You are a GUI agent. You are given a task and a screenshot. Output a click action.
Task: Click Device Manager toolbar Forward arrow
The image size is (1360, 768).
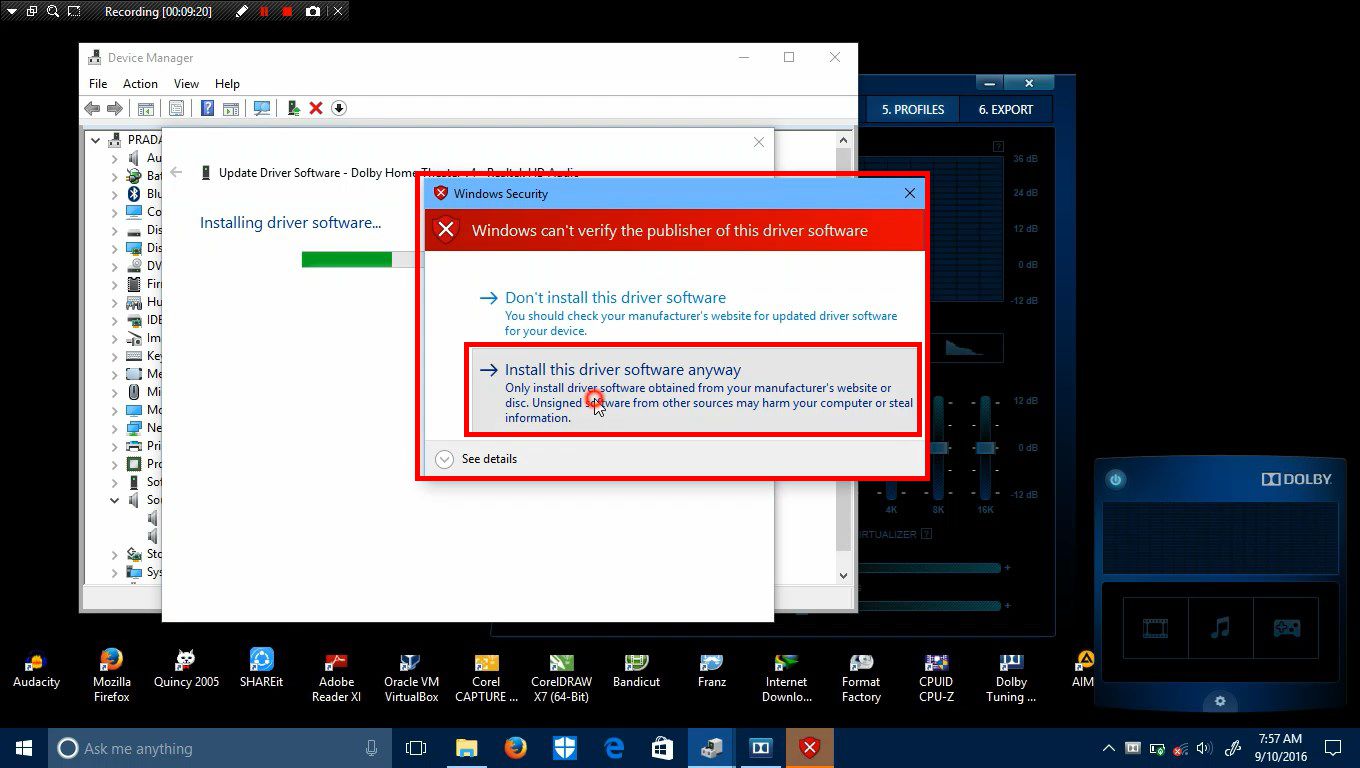[115, 108]
